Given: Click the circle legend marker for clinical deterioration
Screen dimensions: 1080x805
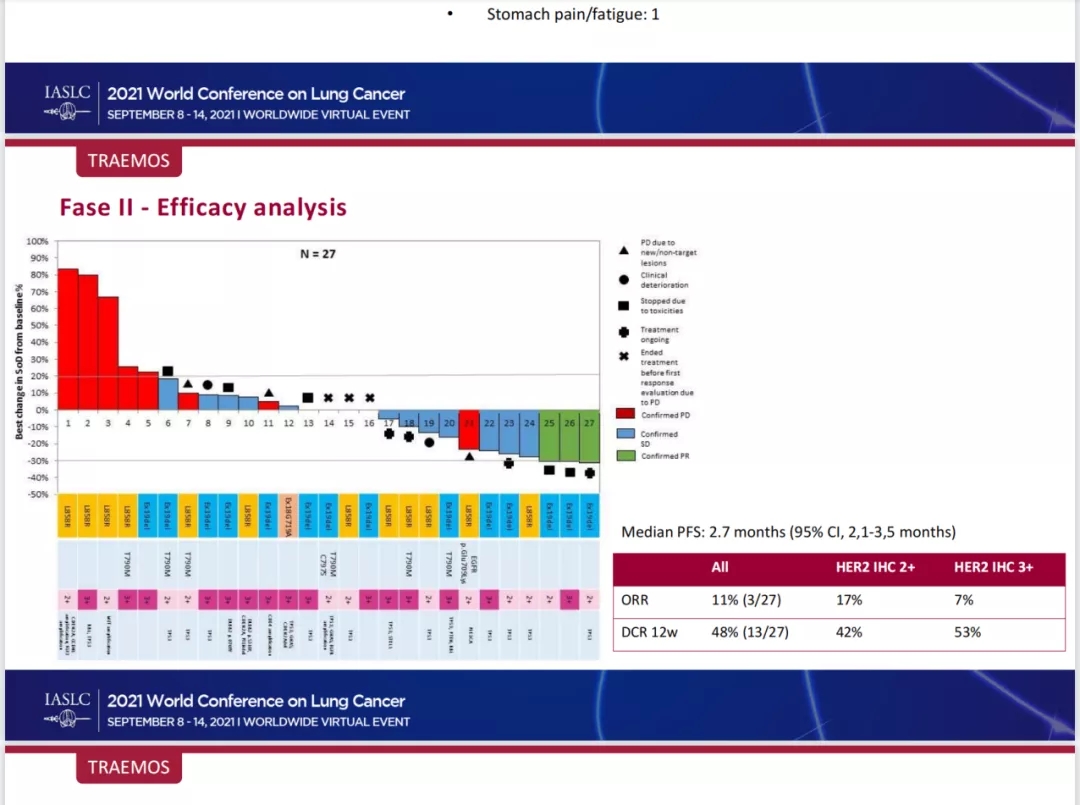Looking at the screenshot, I should 624,279.
